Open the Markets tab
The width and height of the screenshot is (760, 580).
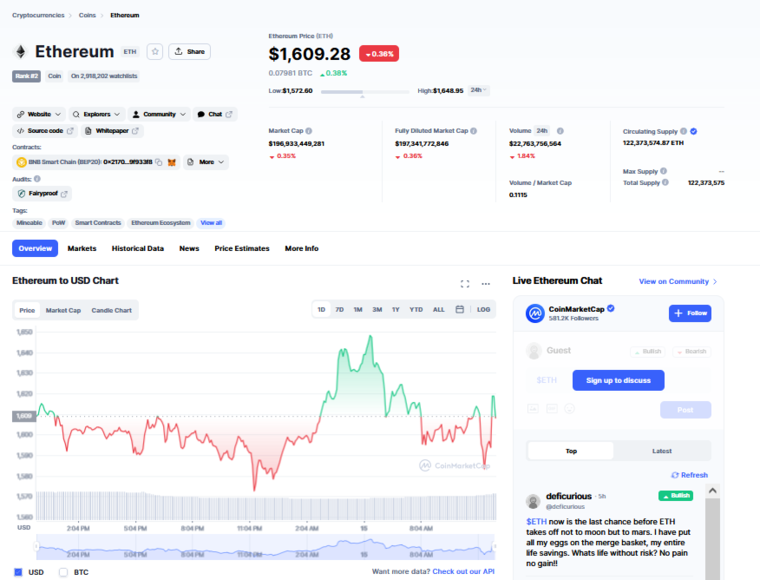82,249
